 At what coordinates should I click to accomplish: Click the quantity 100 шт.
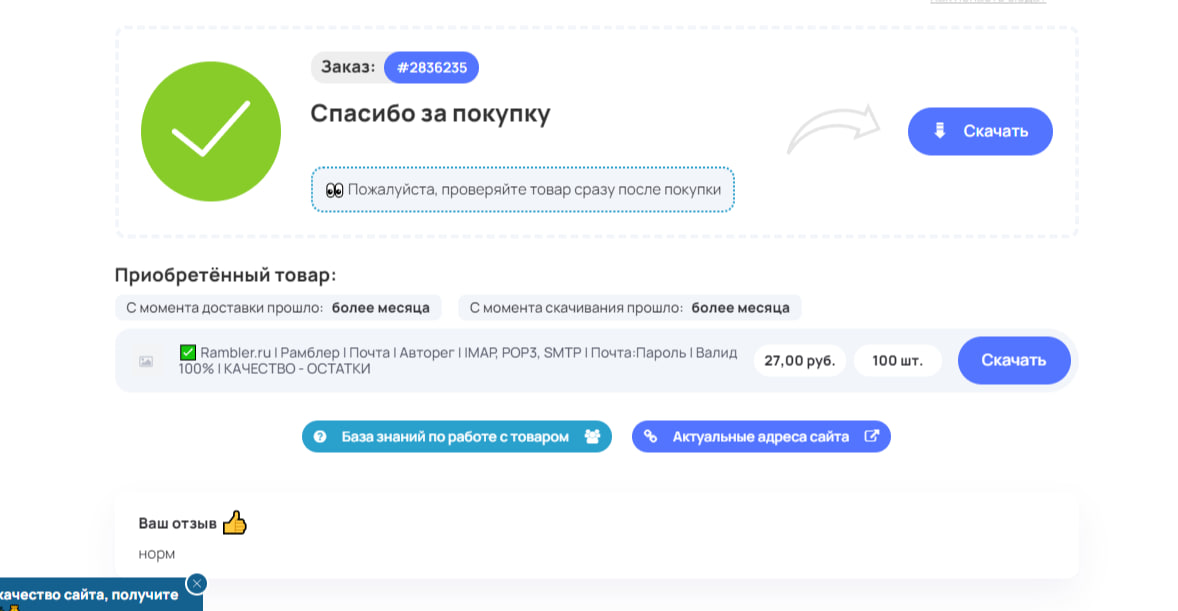tap(898, 361)
